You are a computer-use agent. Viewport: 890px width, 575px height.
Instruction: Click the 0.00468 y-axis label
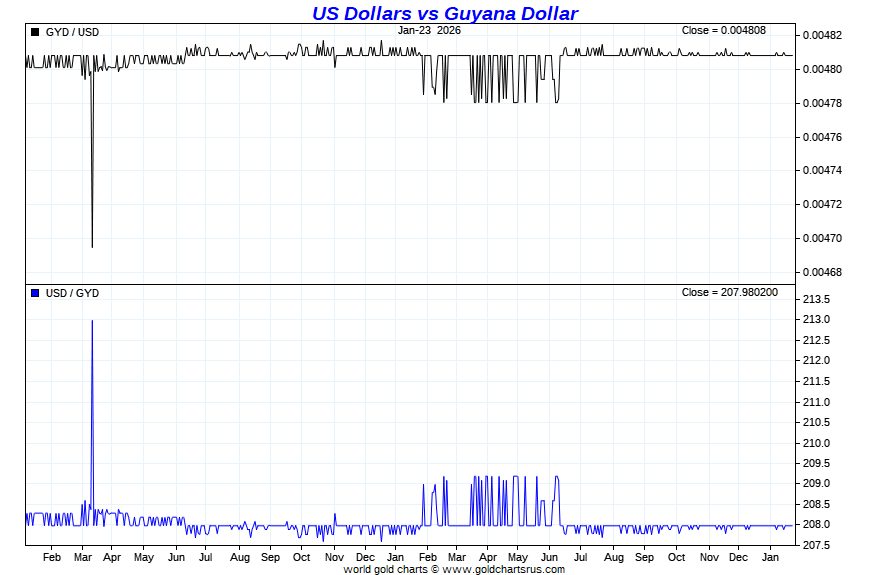[x=822, y=272]
